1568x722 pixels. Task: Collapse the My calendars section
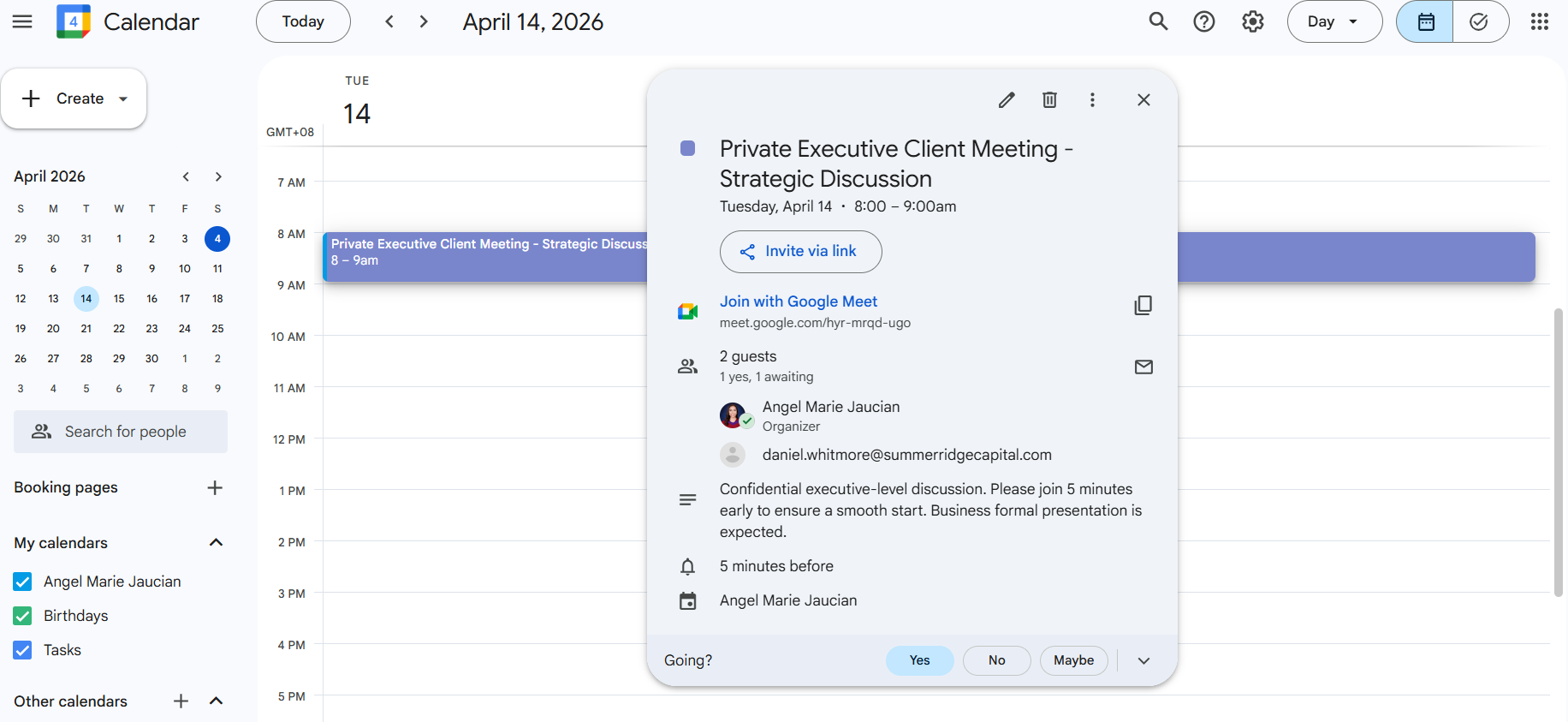(216, 542)
